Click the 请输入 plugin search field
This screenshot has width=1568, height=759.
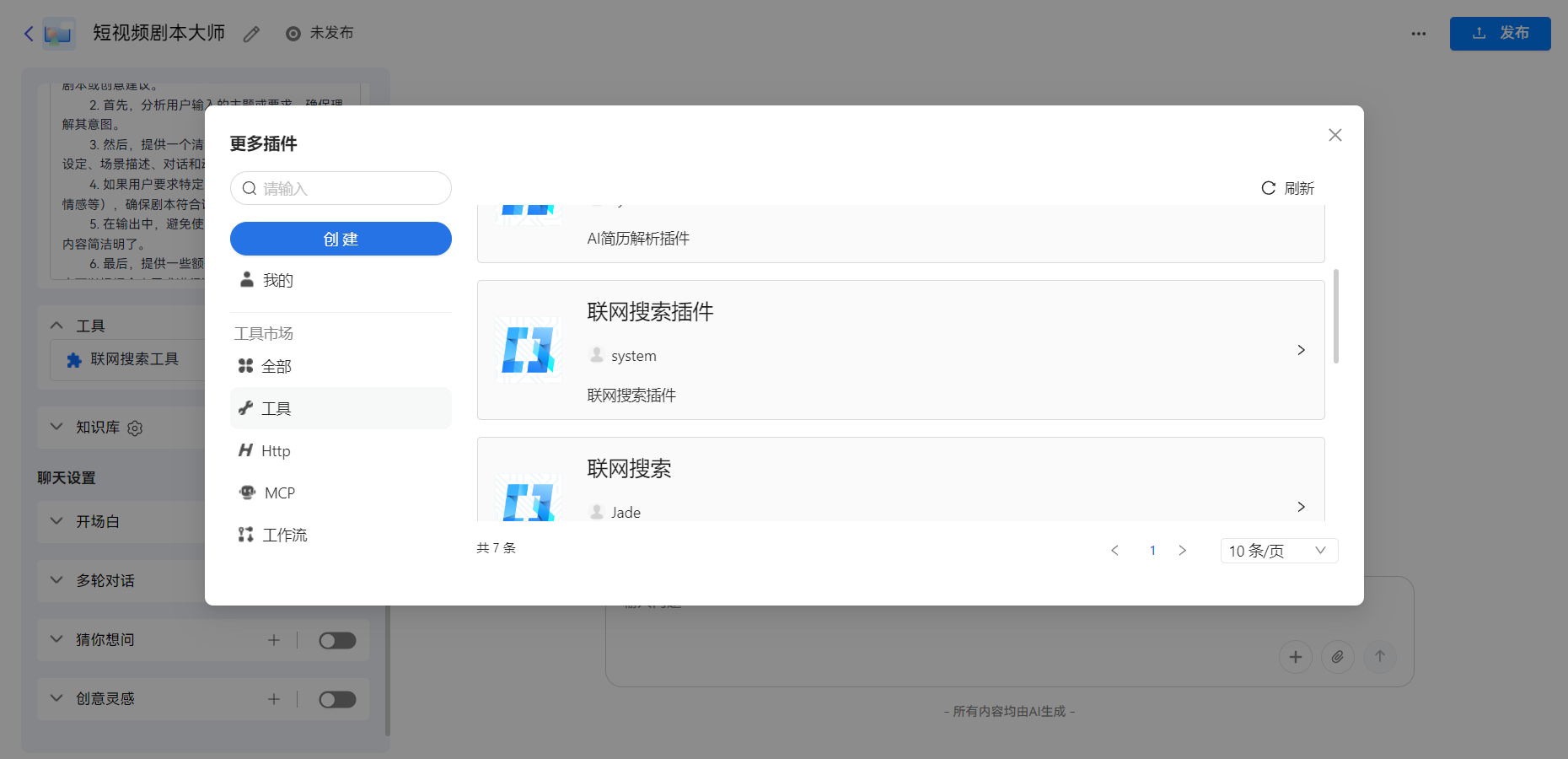(341, 188)
